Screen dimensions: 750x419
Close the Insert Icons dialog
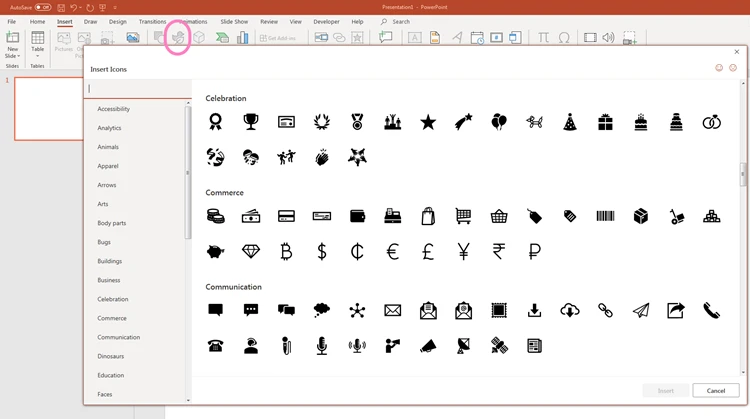[x=737, y=52]
